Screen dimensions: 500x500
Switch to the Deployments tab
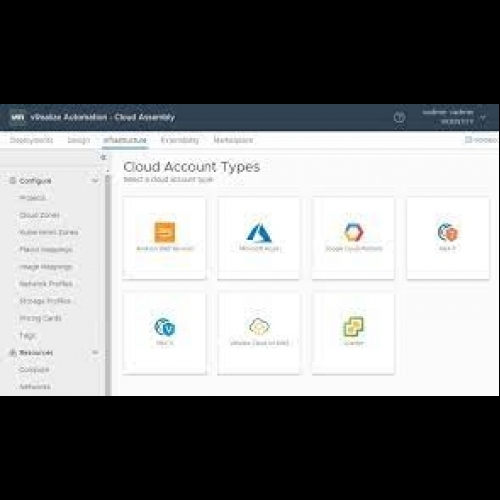point(31,140)
